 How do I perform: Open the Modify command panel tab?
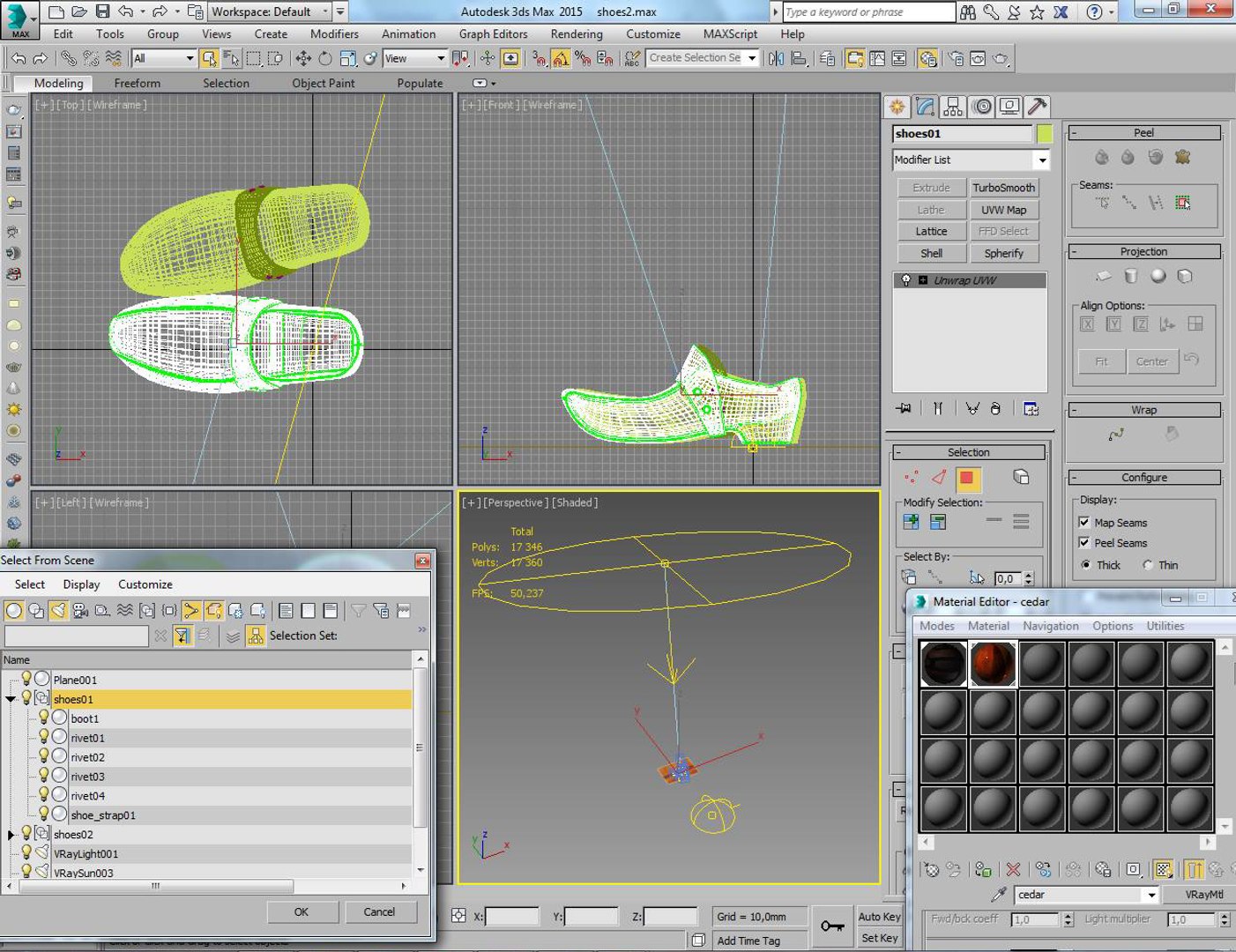point(925,107)
